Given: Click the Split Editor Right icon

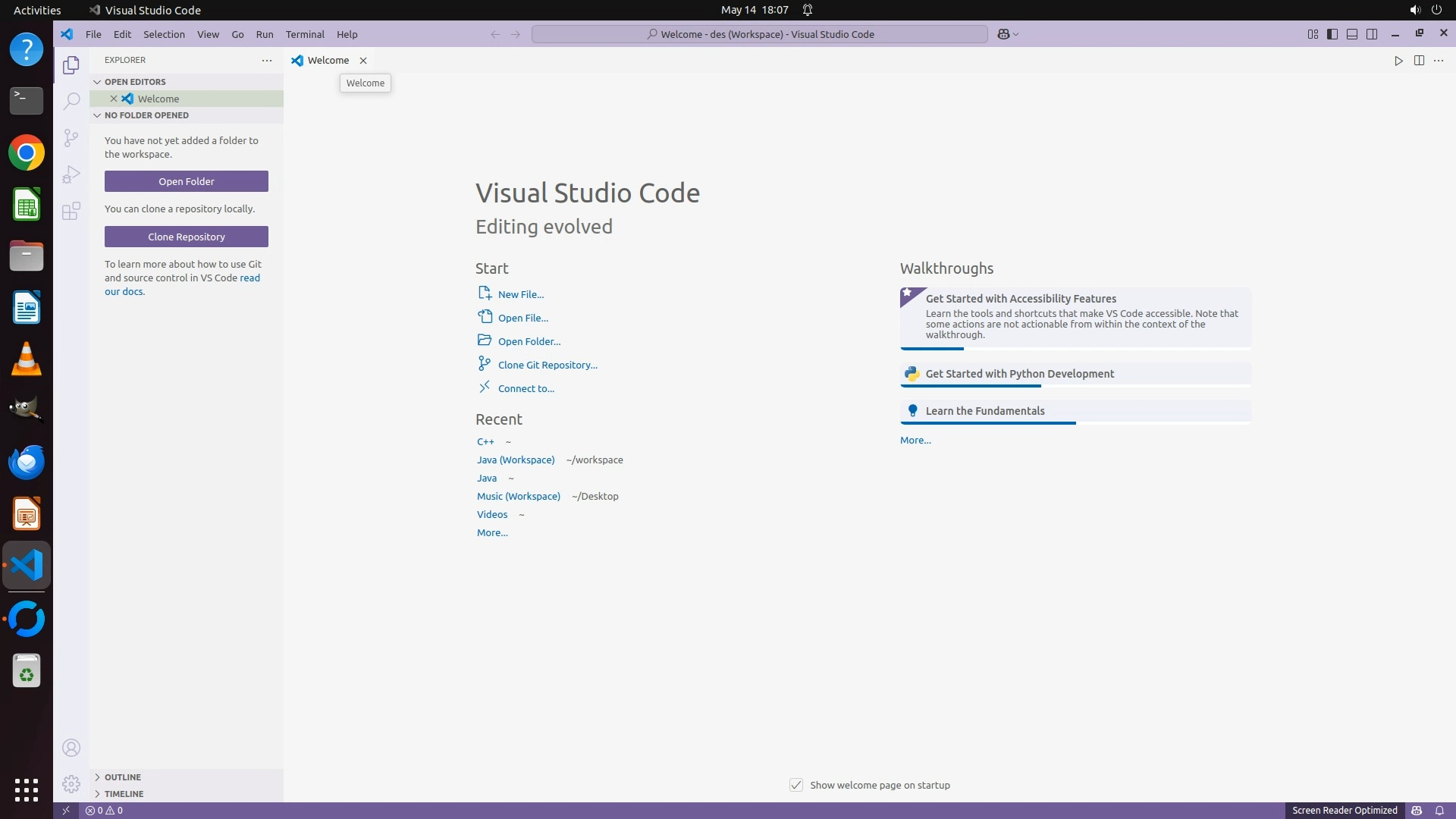Looking at the screenshot, I should click(x=1419, y=61).
